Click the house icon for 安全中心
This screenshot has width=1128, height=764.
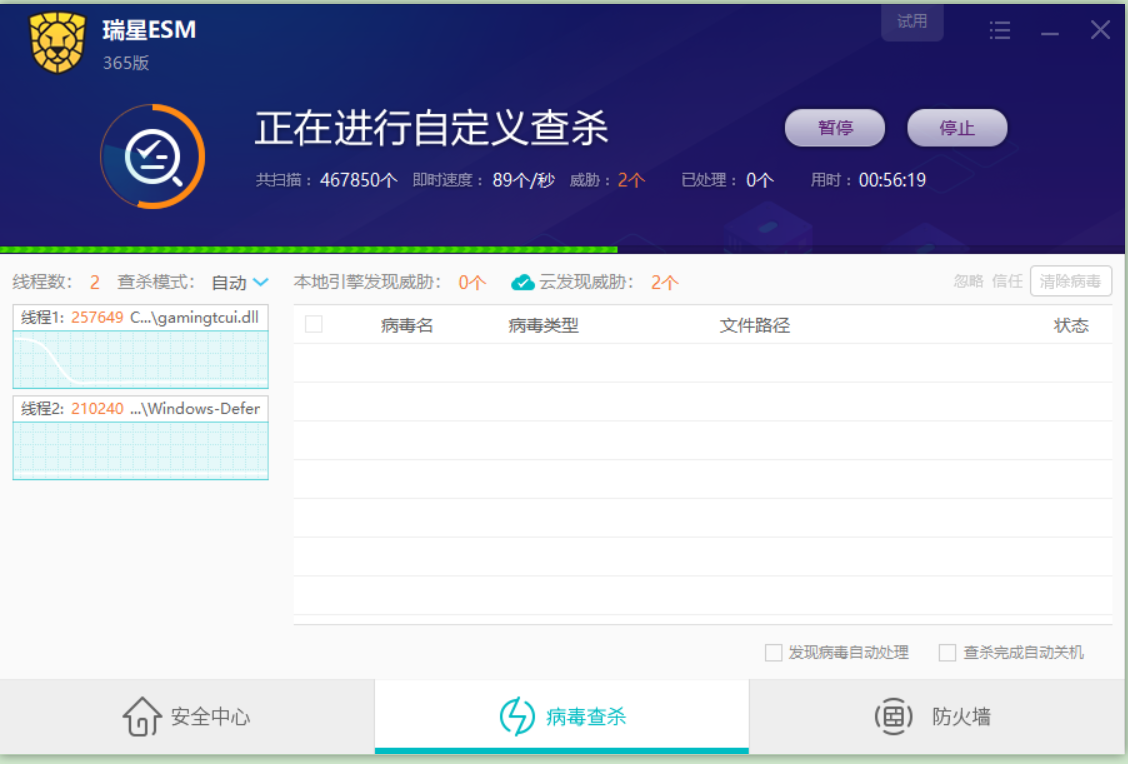tap(142, 717)
